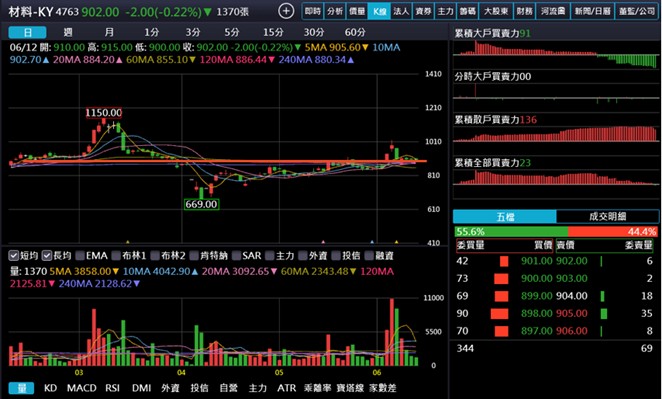Screen dimensions: 662x399
Task: Open the 價量 price-volume tab
Action: [357, 11]
